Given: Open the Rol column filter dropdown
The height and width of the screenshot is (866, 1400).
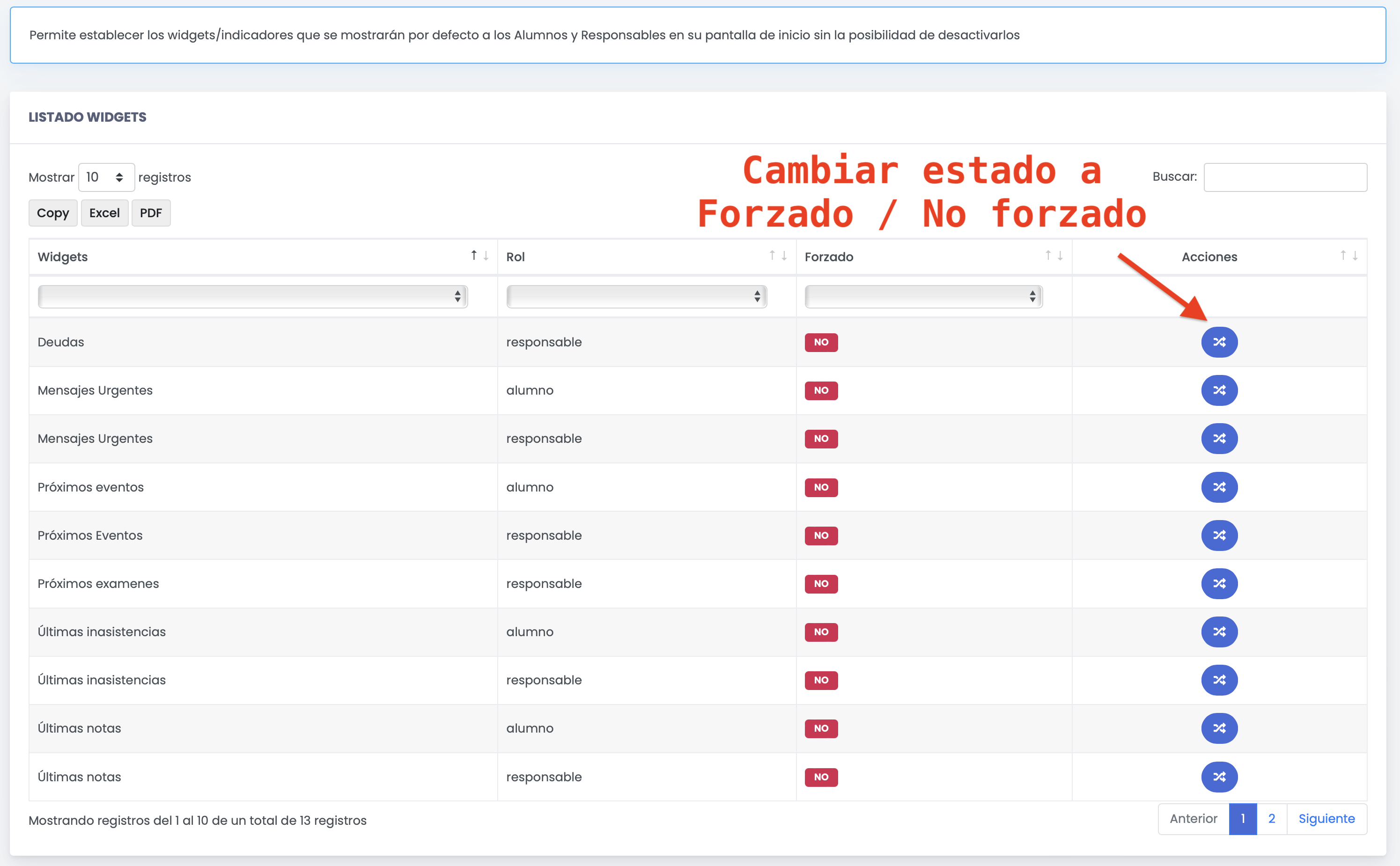Looking at the screenshot, I should 636,296.
